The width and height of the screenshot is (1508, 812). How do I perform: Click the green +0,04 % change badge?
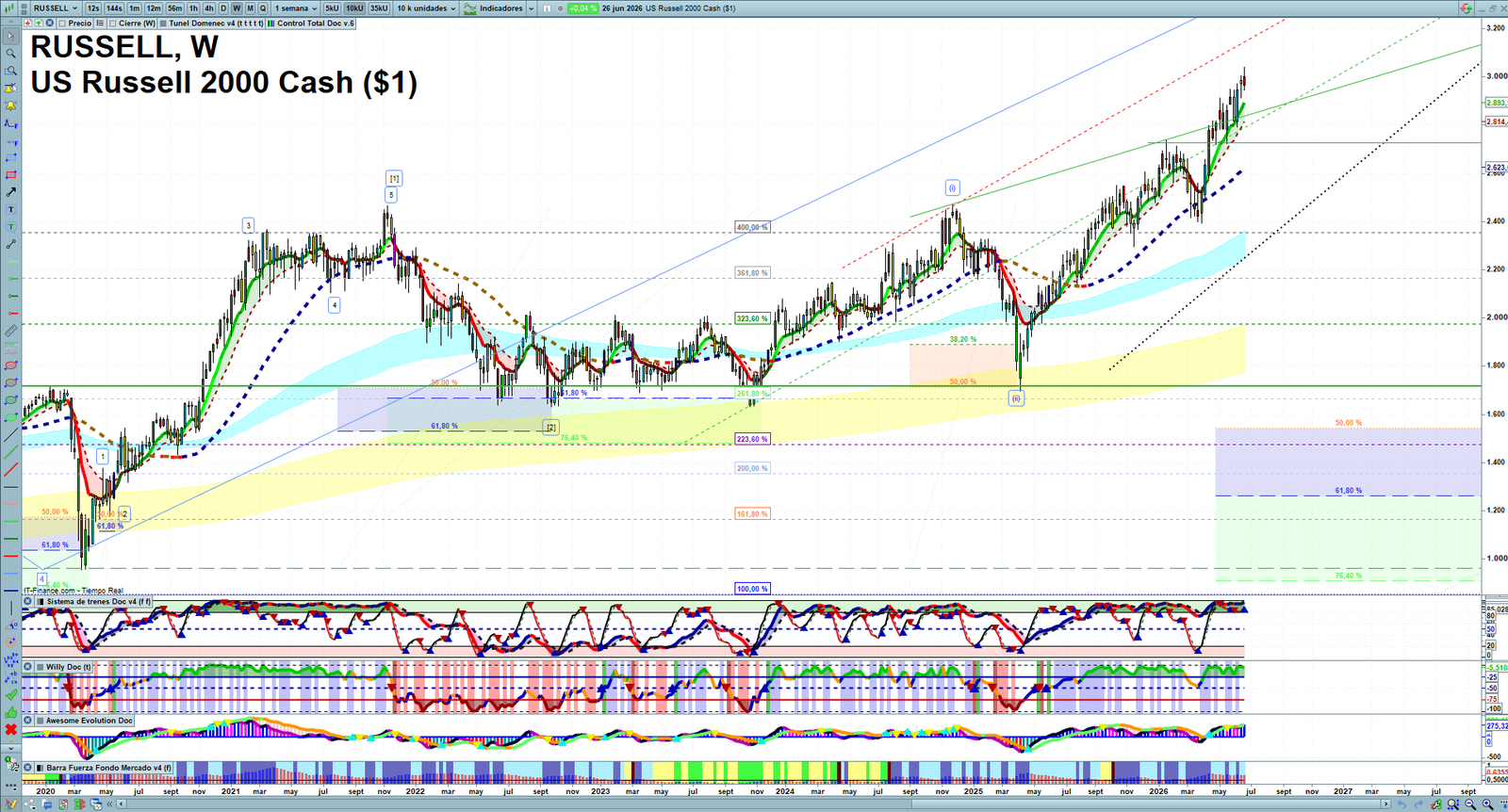[x=583, y=8]
